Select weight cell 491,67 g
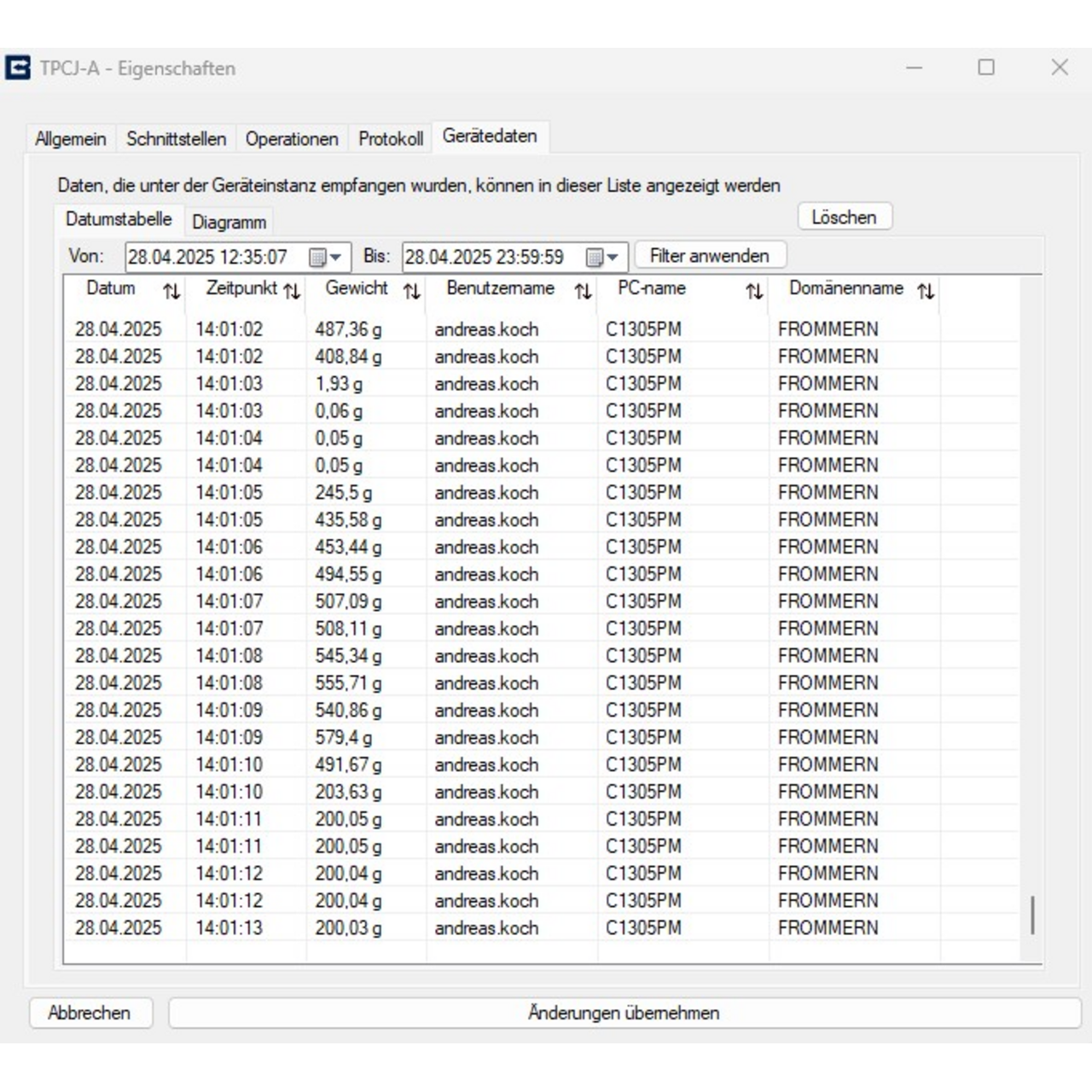This screenshot has width=1092, height=1092. (x=348, y=765)
